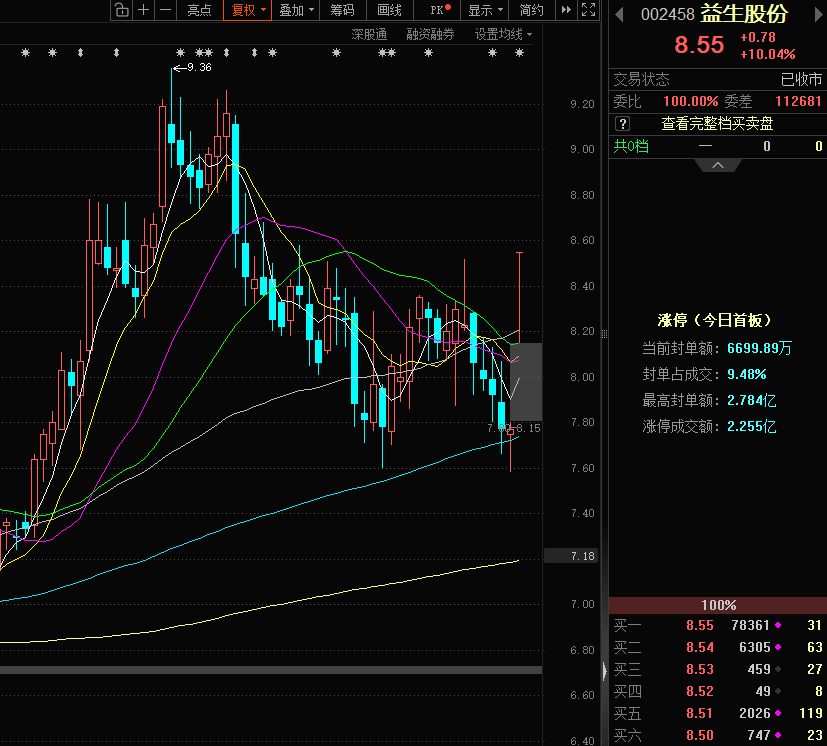Go to previous stock with left arrow

[x=619, y=14]
